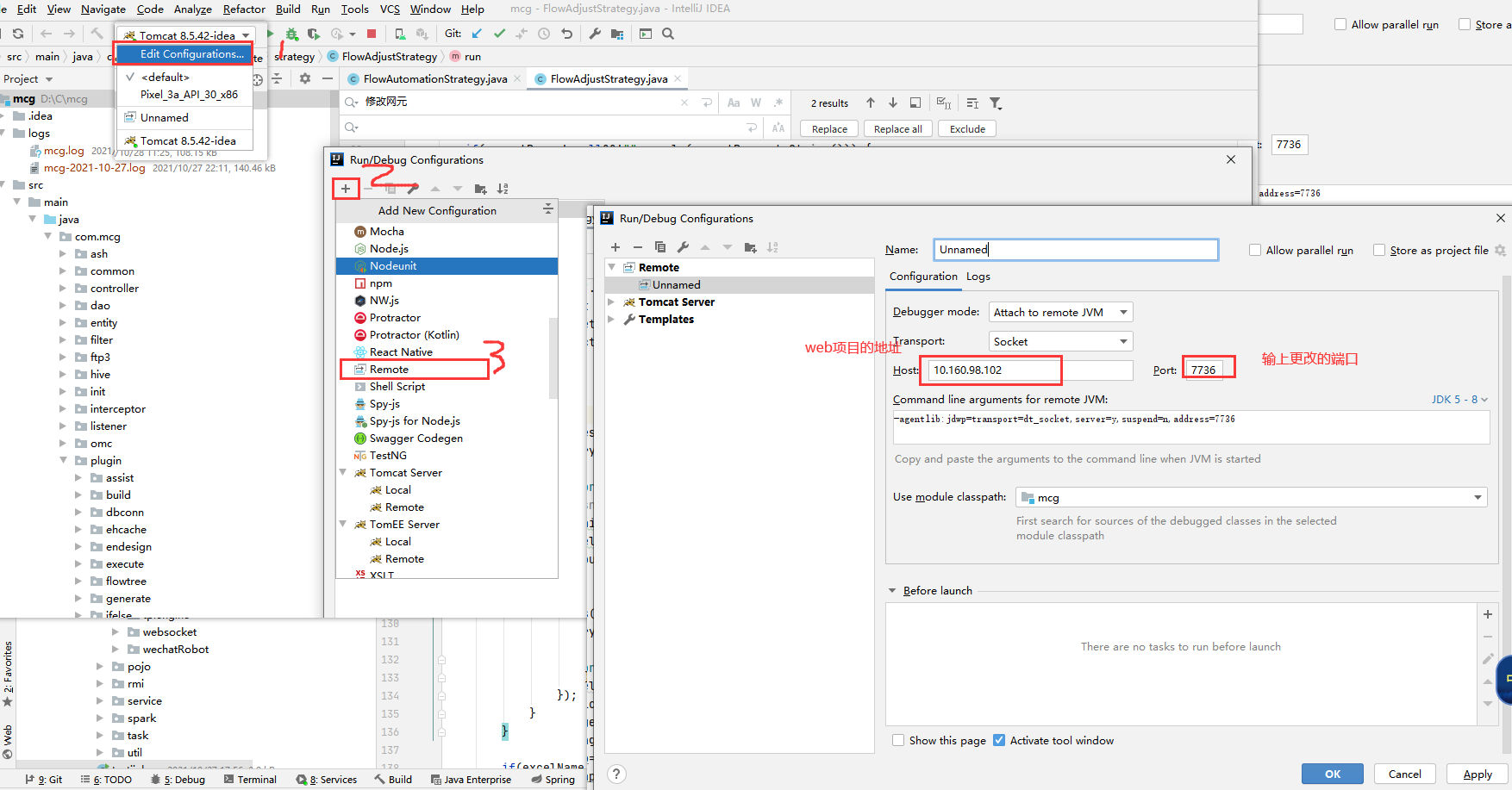
Task: Open the search results filter funnel icon
Action: pyautogui.click(x=996, y=103)
